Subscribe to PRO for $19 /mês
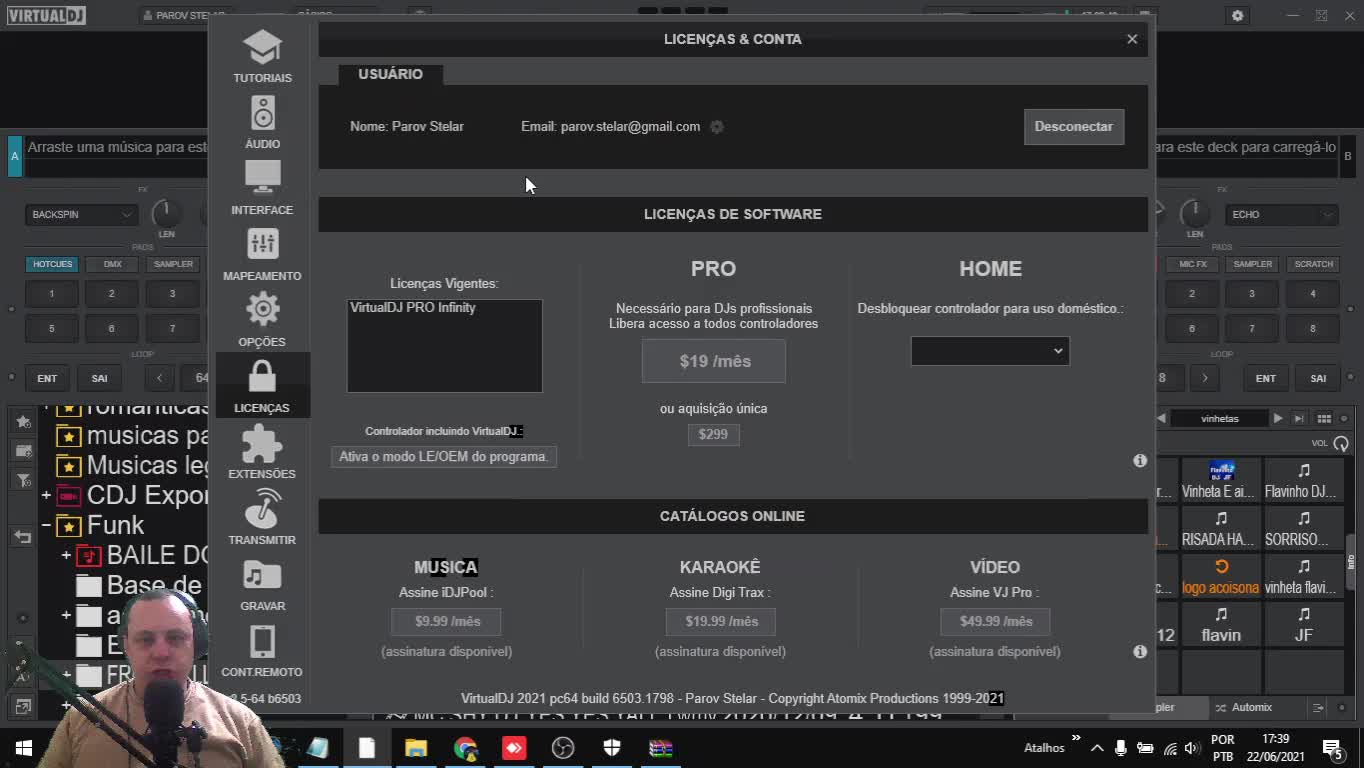 714,361
